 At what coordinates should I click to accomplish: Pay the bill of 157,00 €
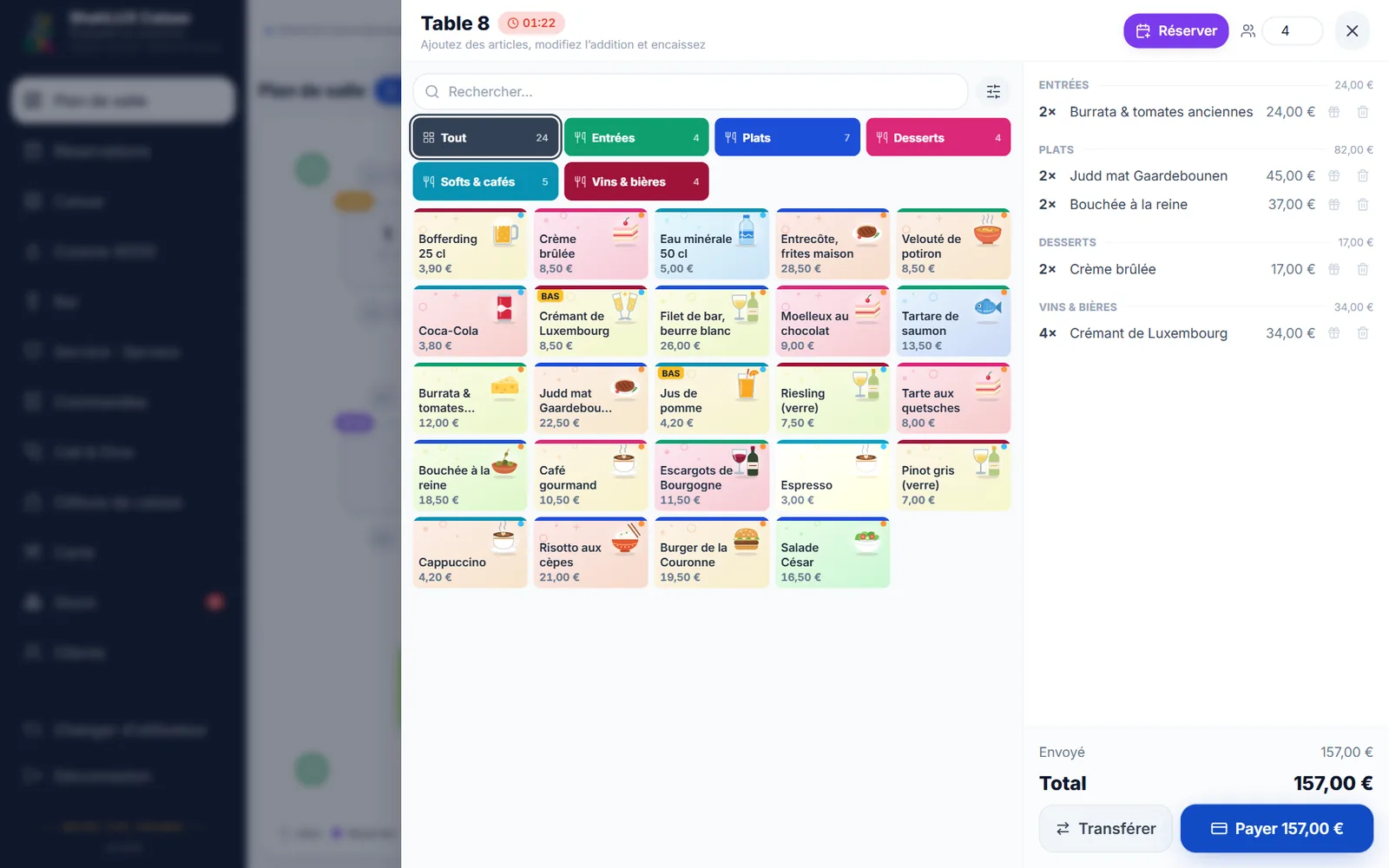(x=1276, y=829)
